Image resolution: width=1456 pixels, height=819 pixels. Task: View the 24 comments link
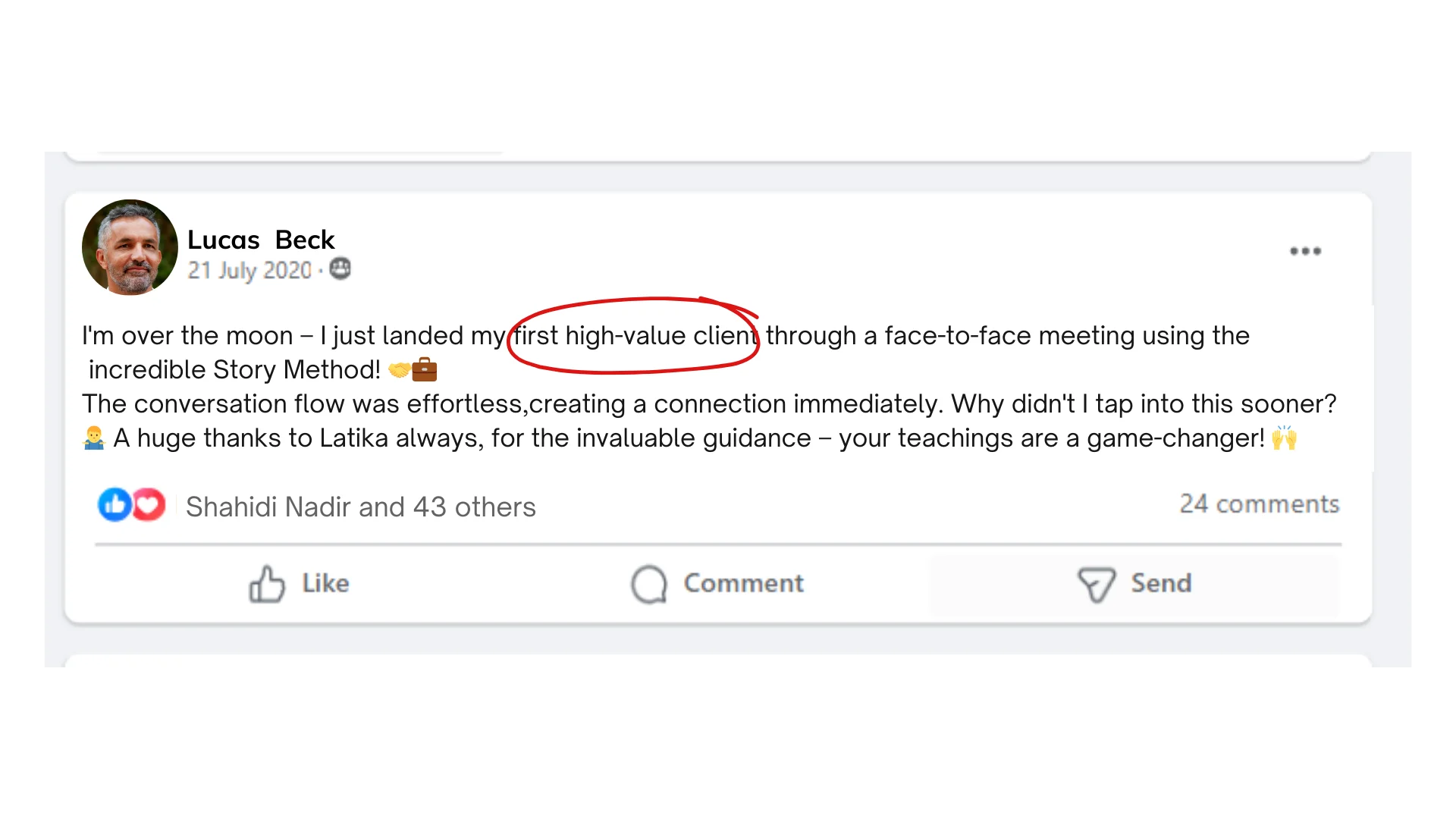click(x=1259, y=504)
